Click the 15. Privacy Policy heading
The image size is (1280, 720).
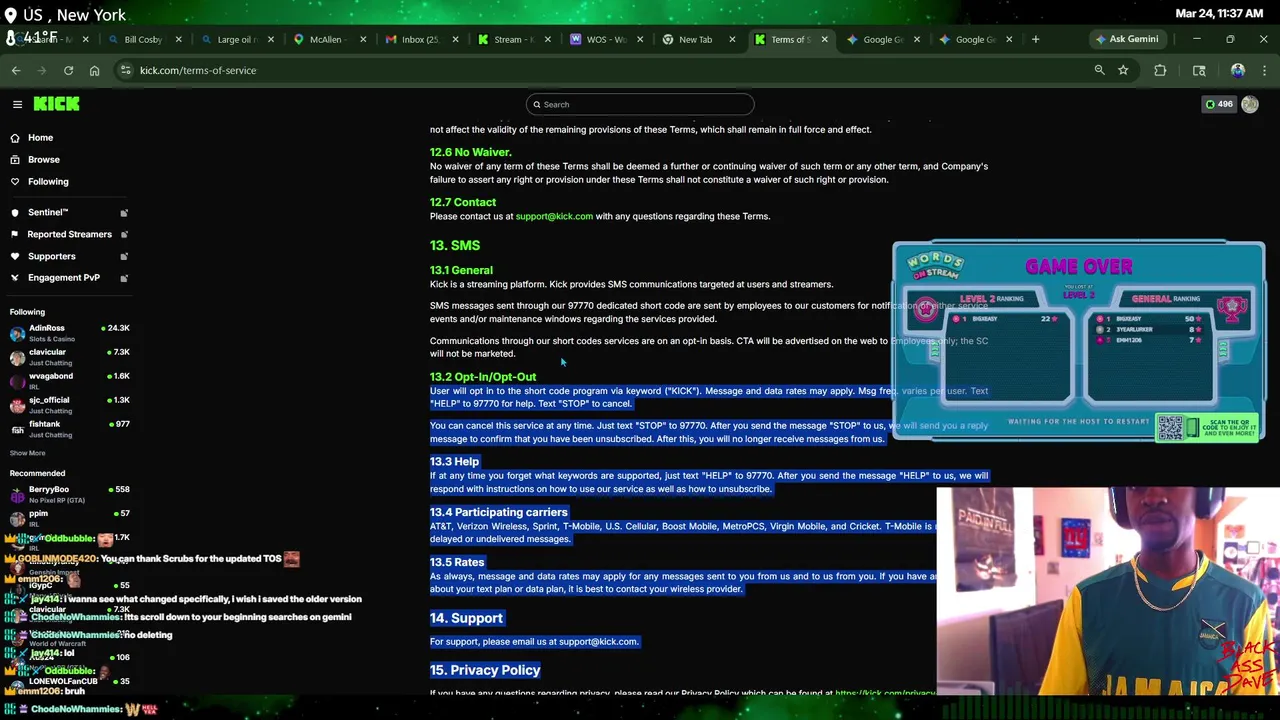click(x=485, y=670)
